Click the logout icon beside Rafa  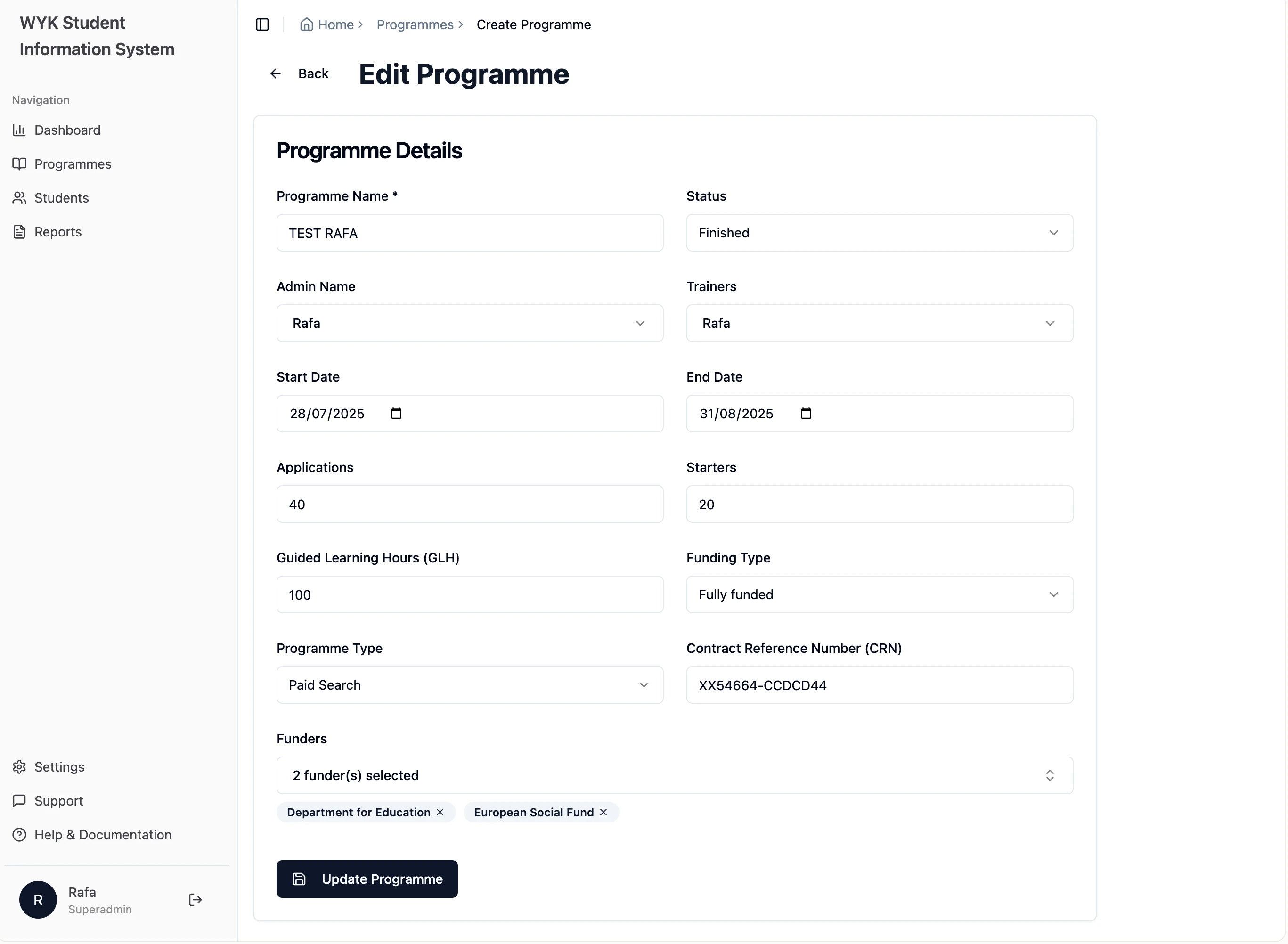pyautogui.click(x=196, y=900)
